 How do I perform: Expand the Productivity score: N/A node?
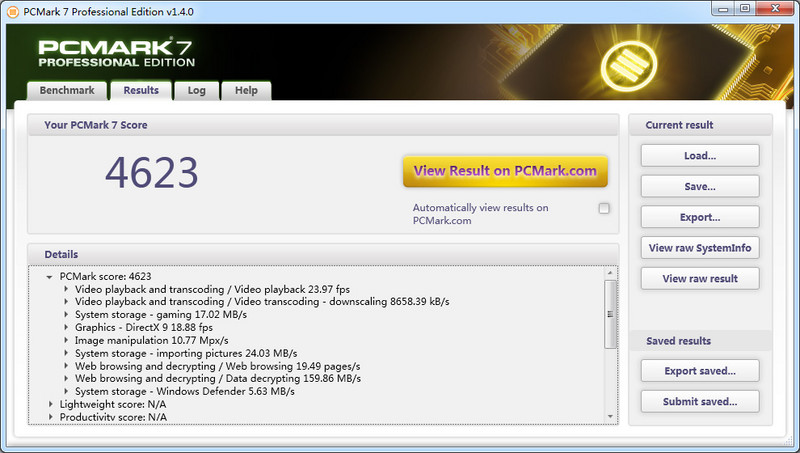click(x=51, y=417)
